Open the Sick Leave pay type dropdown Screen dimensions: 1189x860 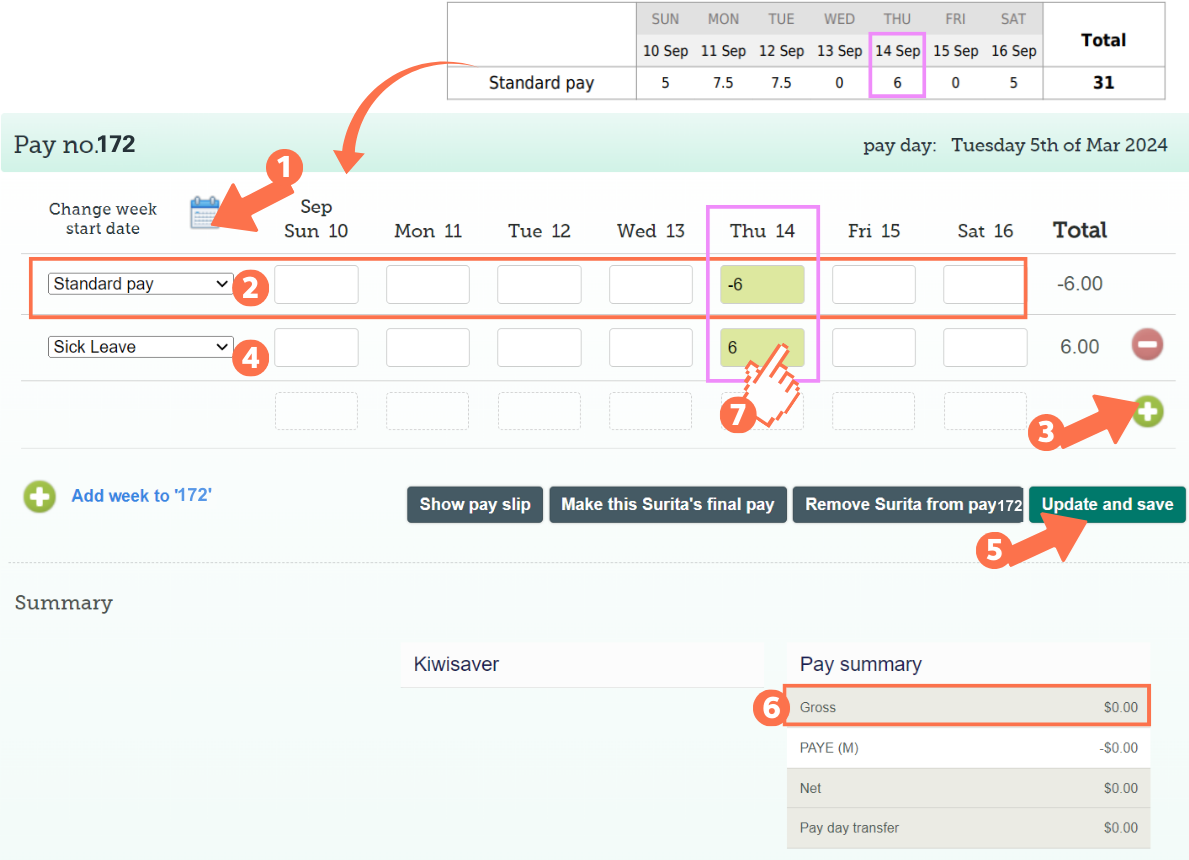tap(140, 346)
